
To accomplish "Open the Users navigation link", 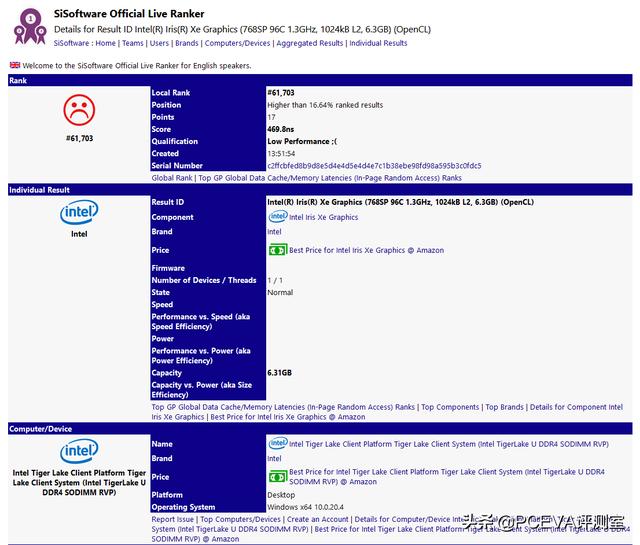I will coord(159,43).
